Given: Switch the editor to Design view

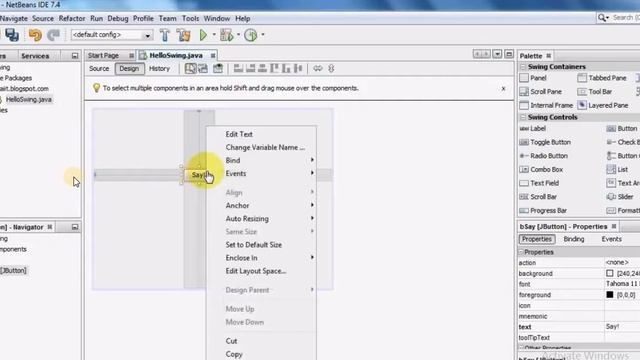Looking at the screenshot, I should tap(129, 69).
